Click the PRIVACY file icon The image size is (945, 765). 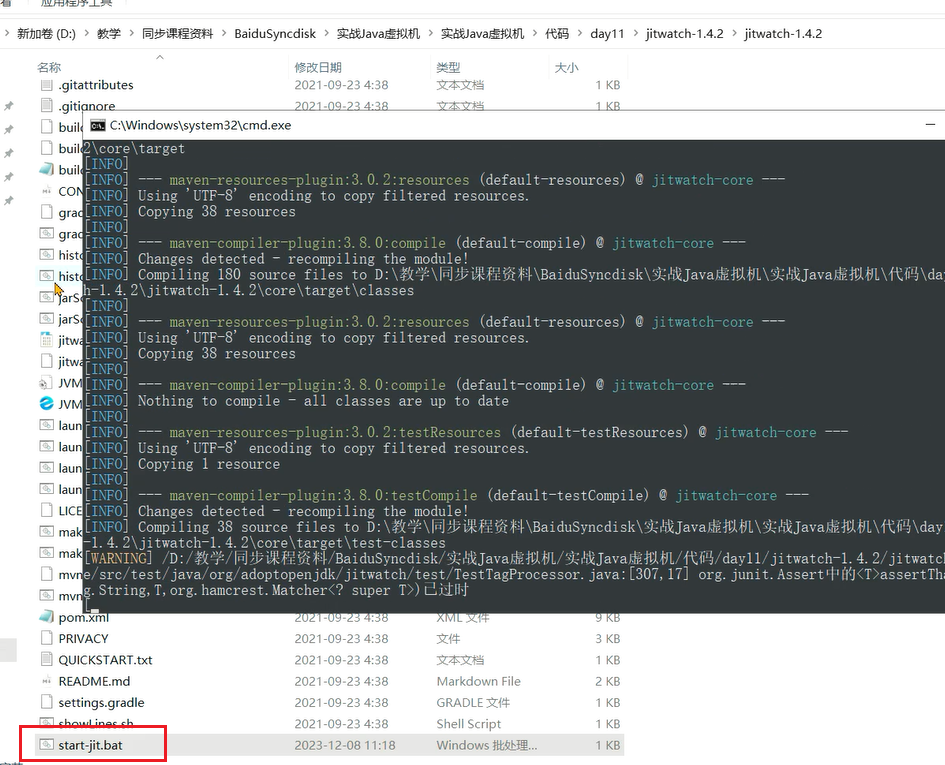46,638
